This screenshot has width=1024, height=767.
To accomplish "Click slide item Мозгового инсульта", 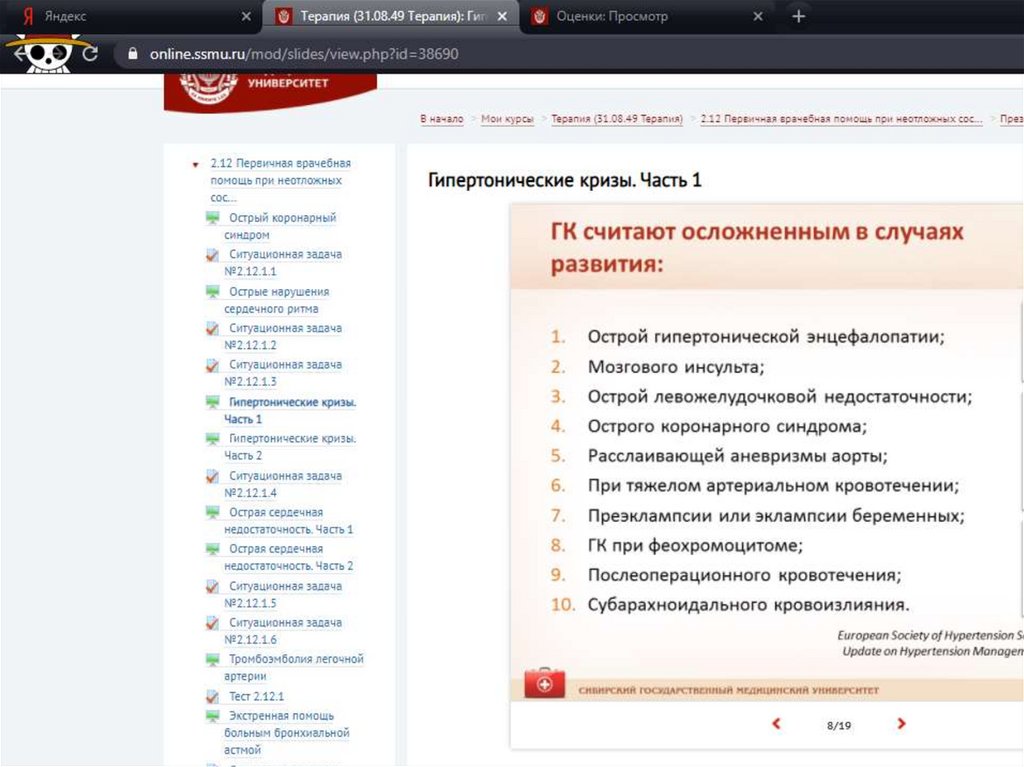I will click(x=675, y=367).
